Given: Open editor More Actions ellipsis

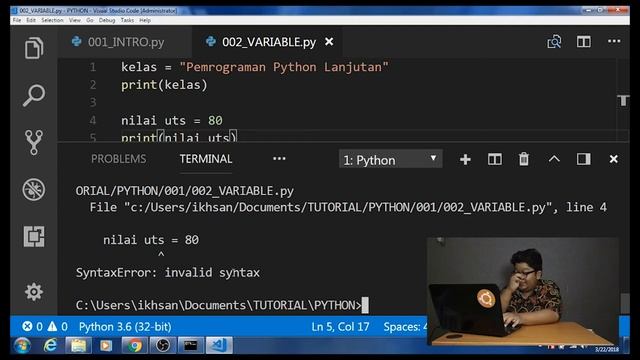Looking at the screenshot, I should point(614,41).
